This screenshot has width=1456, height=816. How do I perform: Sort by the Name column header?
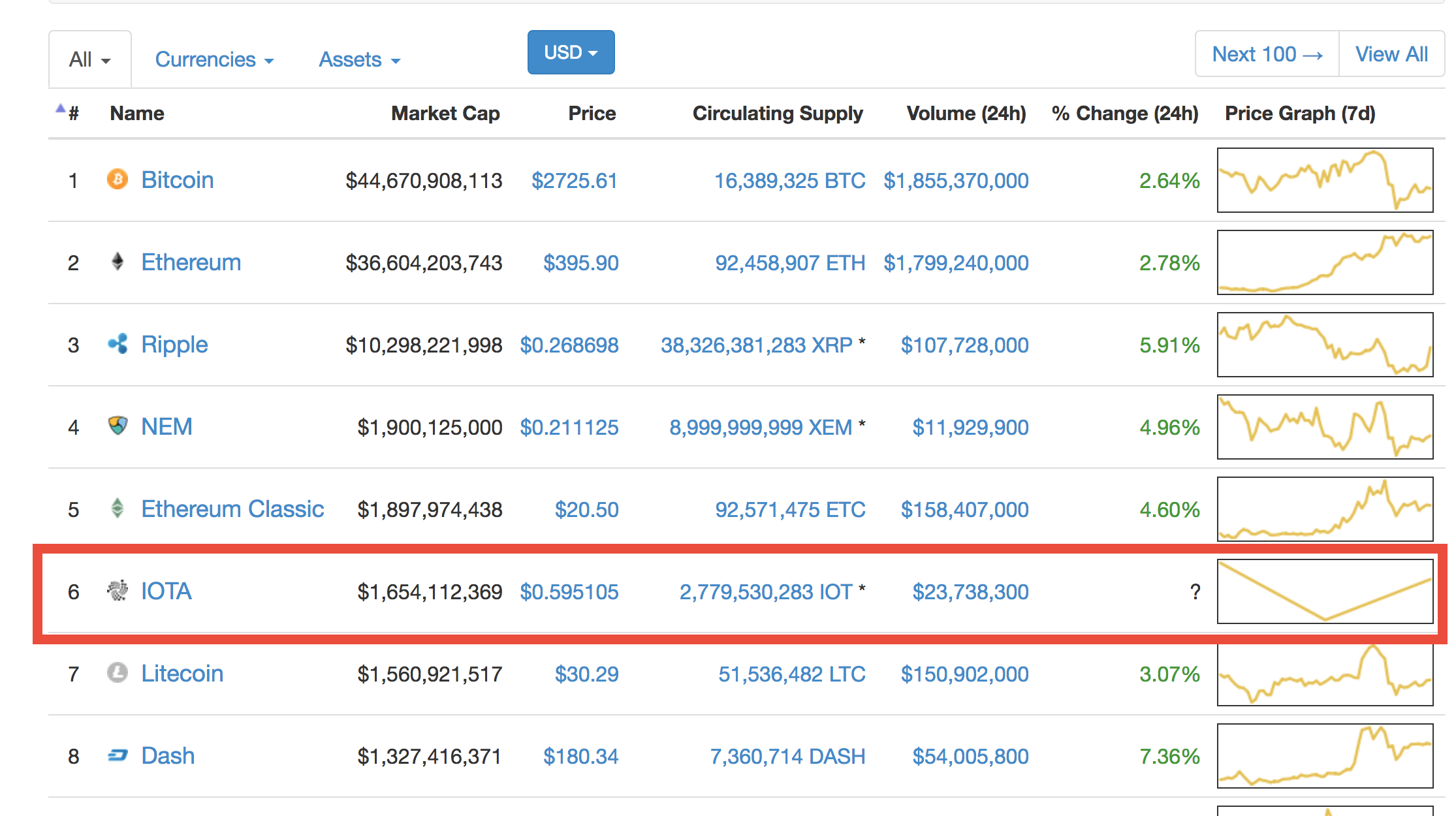(137, 114)
